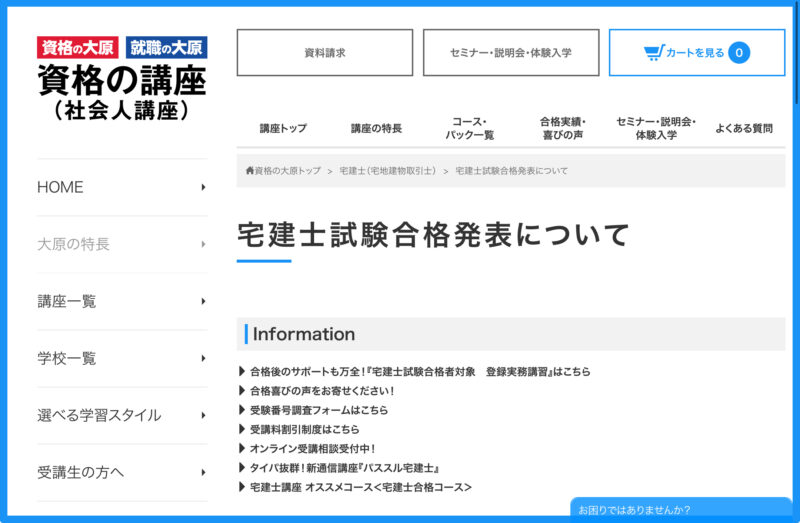Open the よくある質問 tab
The image size is (800, 523).
(743, 128)
